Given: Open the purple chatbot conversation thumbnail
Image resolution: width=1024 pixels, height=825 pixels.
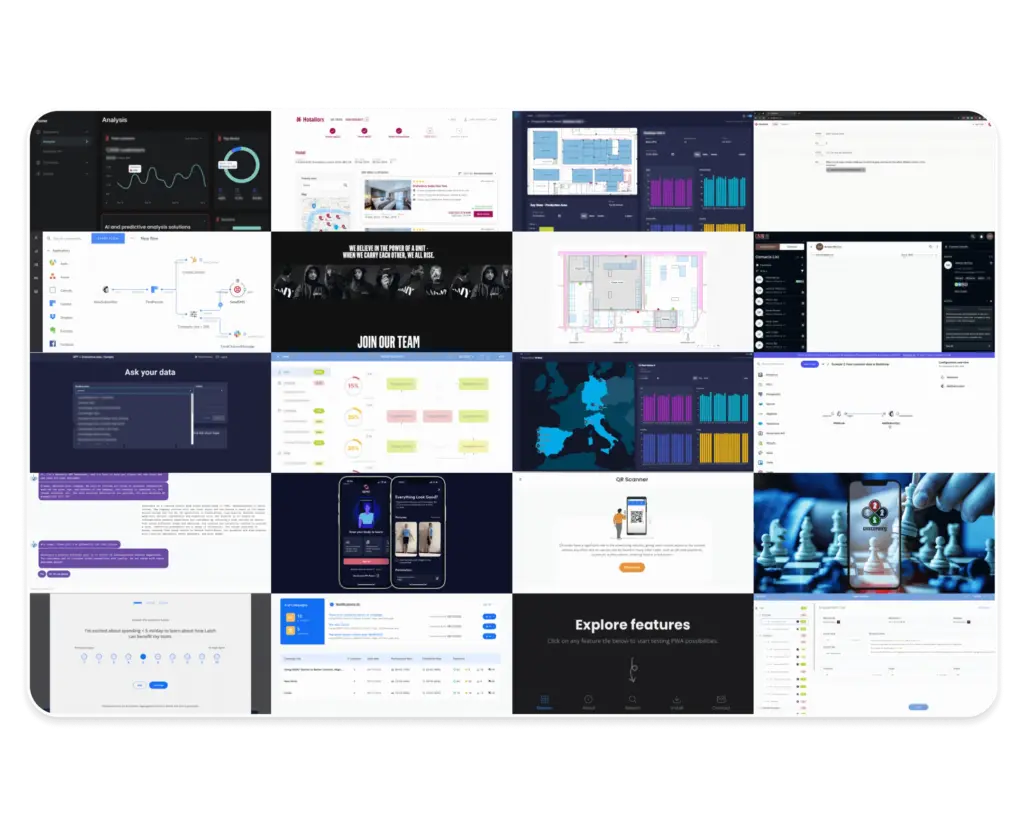Looking at the screenshot, I should click(x=150, y=533).
